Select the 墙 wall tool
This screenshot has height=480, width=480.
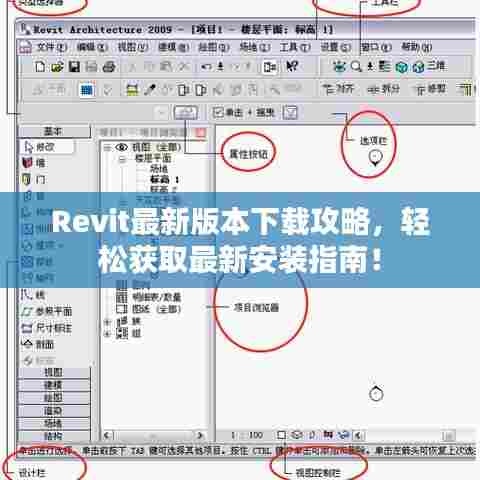point(33,163)
